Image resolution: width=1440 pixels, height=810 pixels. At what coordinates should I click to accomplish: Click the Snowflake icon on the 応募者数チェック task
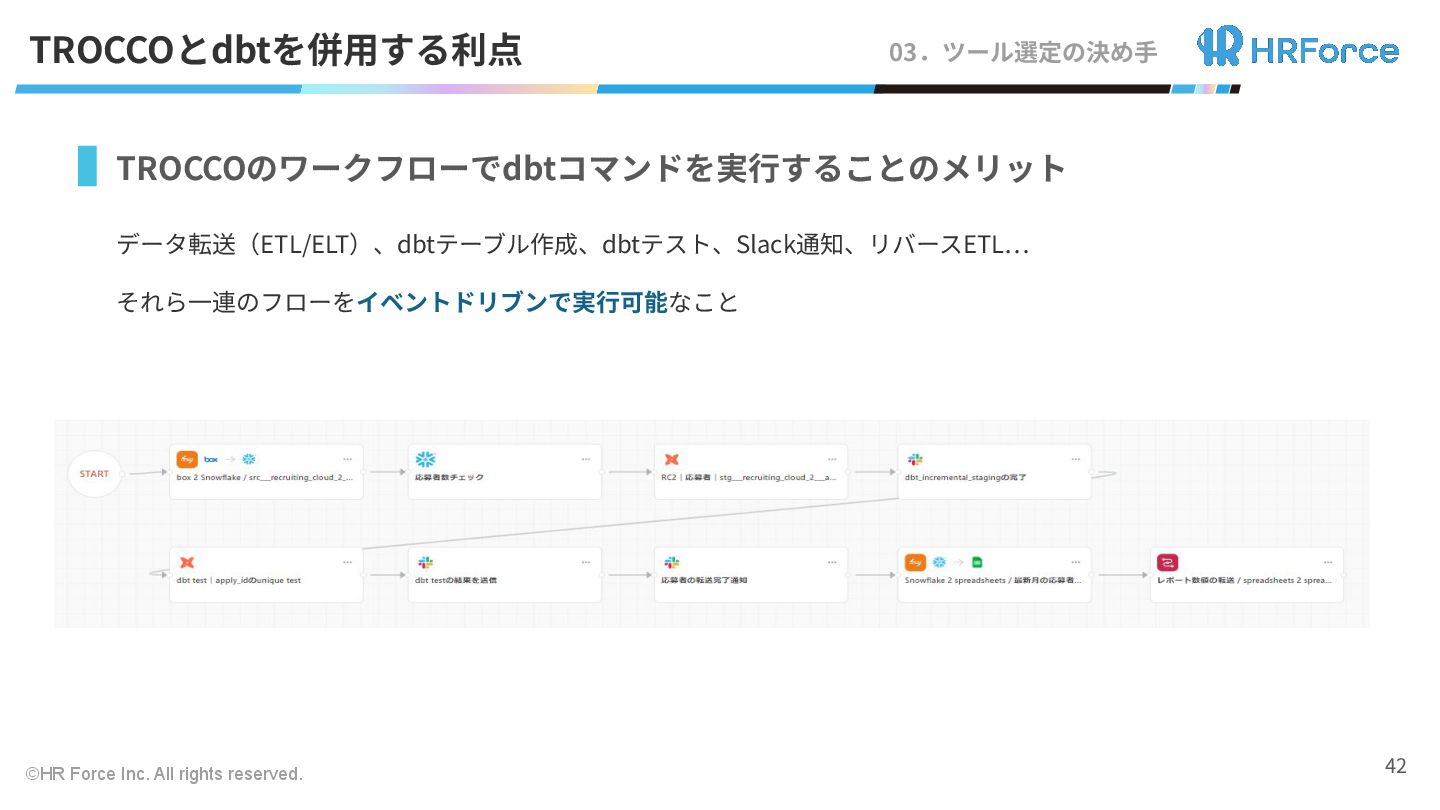coord(426,459)
